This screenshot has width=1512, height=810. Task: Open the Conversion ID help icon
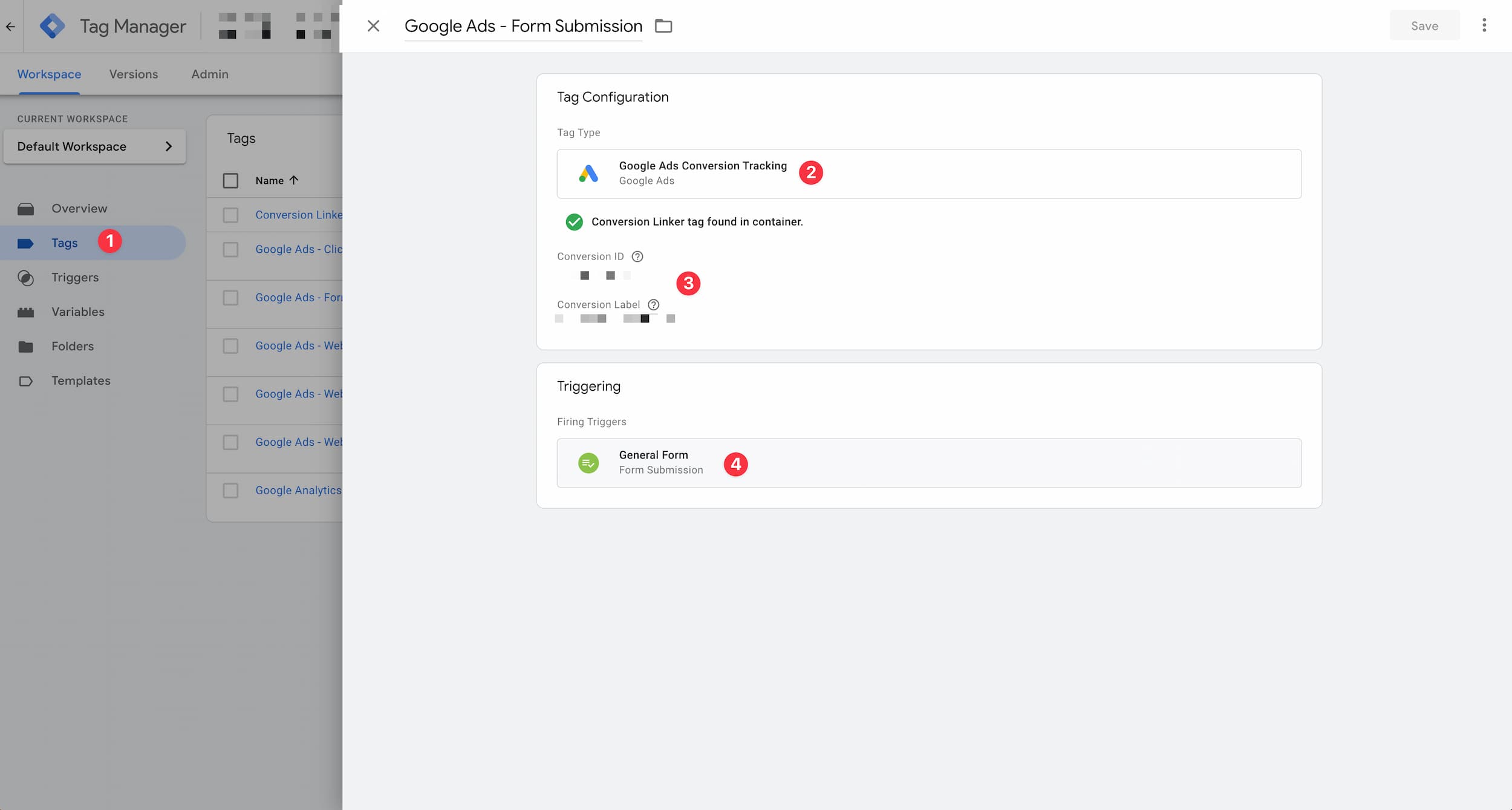click(637, 256)
